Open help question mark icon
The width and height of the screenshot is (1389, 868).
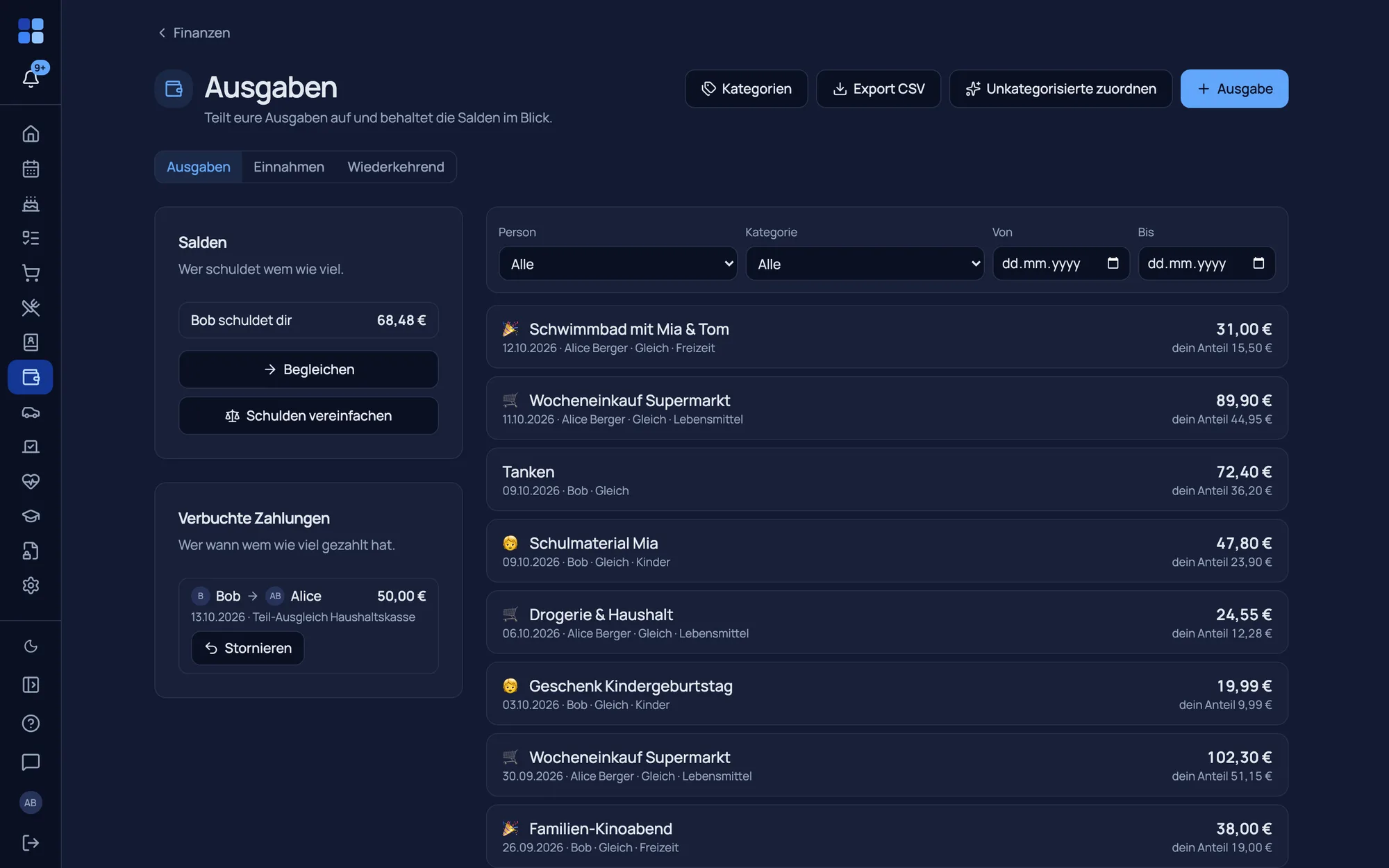point(31,724)
